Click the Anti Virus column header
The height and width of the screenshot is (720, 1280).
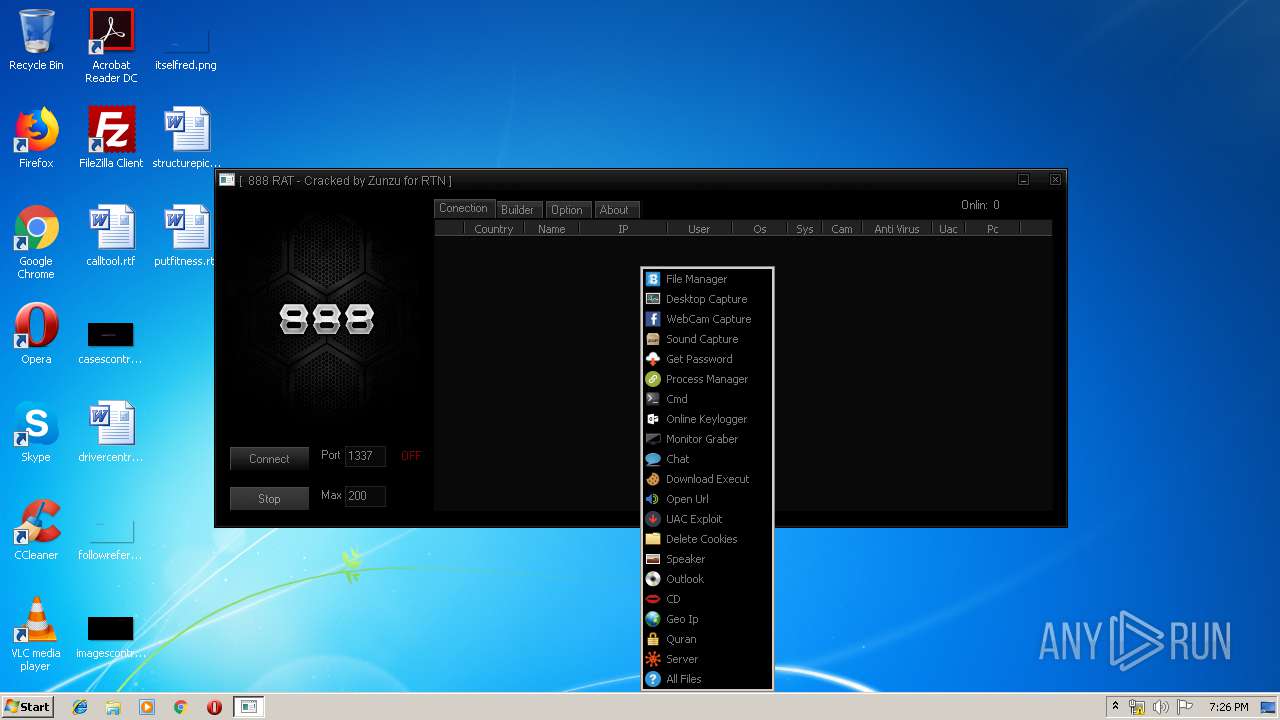point(897,229)
